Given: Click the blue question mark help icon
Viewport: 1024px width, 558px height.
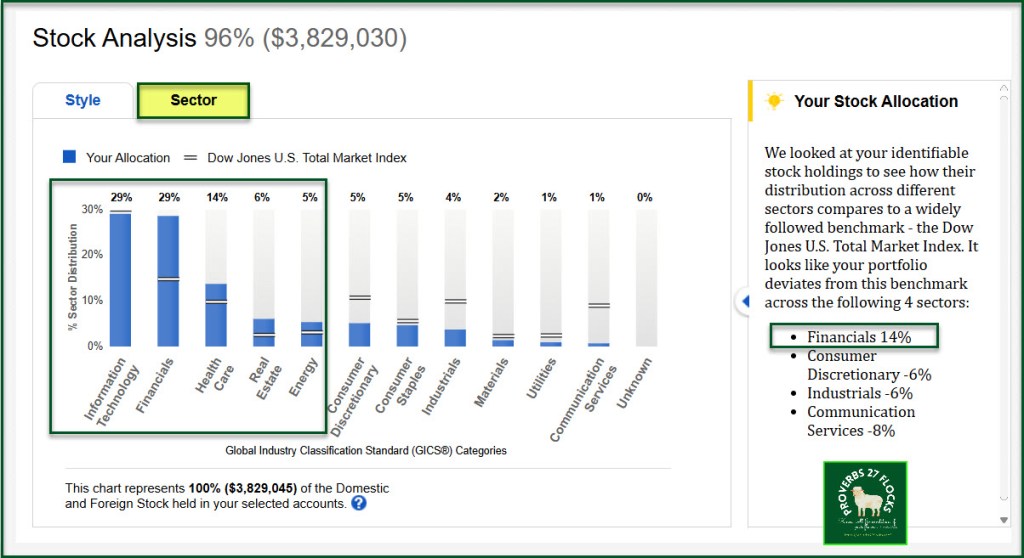Looking at the screenshot, I should [x=358, y=504].
